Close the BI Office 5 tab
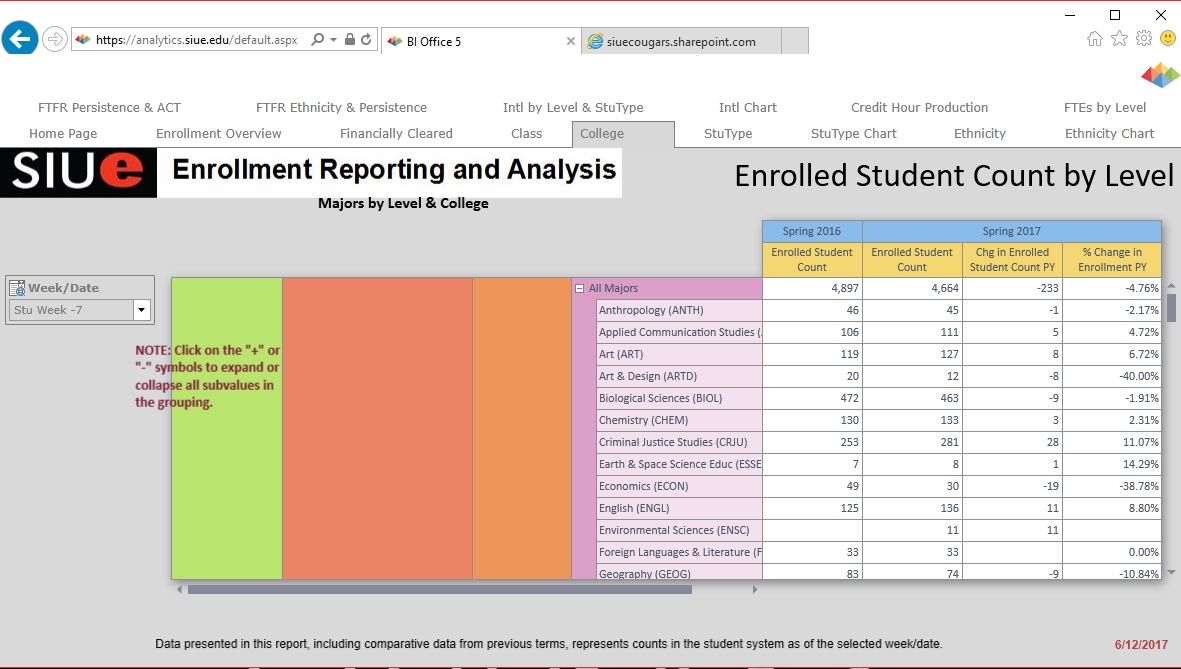The width and height of the screenshot is (1181, 669). tap(571, 42)
